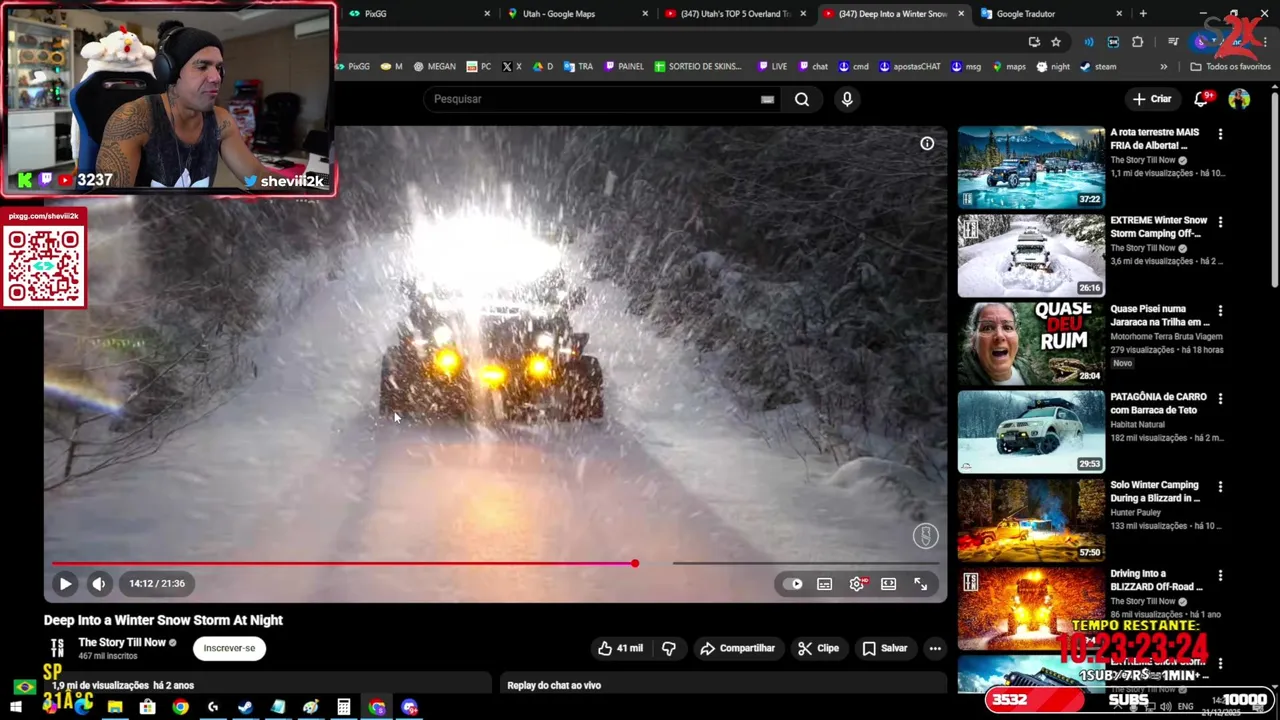This screenshot has height=720, width=1280.
Task: Open A rota terrestre MAIS FRIA thumbnail
Action: (1031, 167)
